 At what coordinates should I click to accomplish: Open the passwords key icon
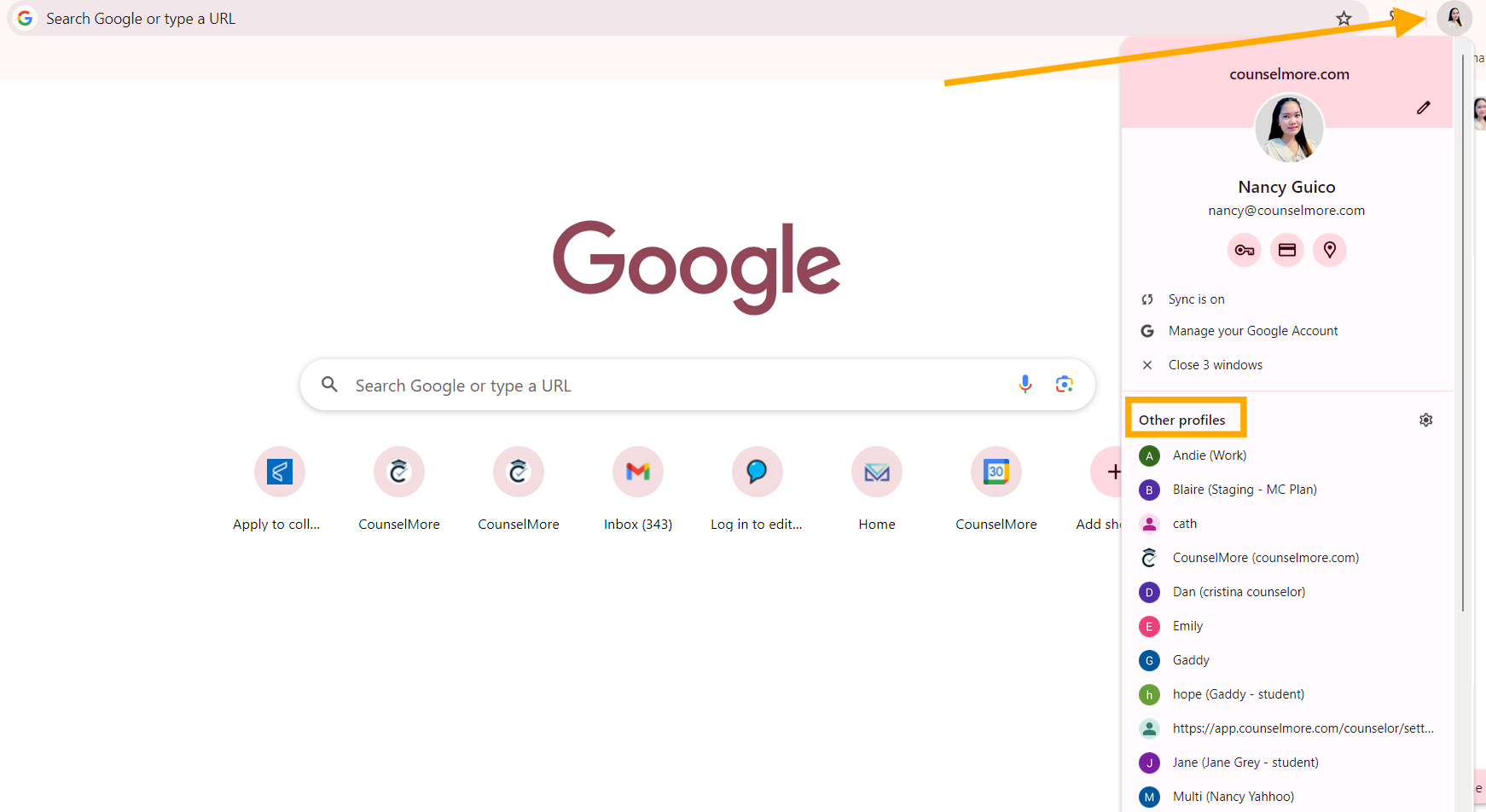[1245, 250]
